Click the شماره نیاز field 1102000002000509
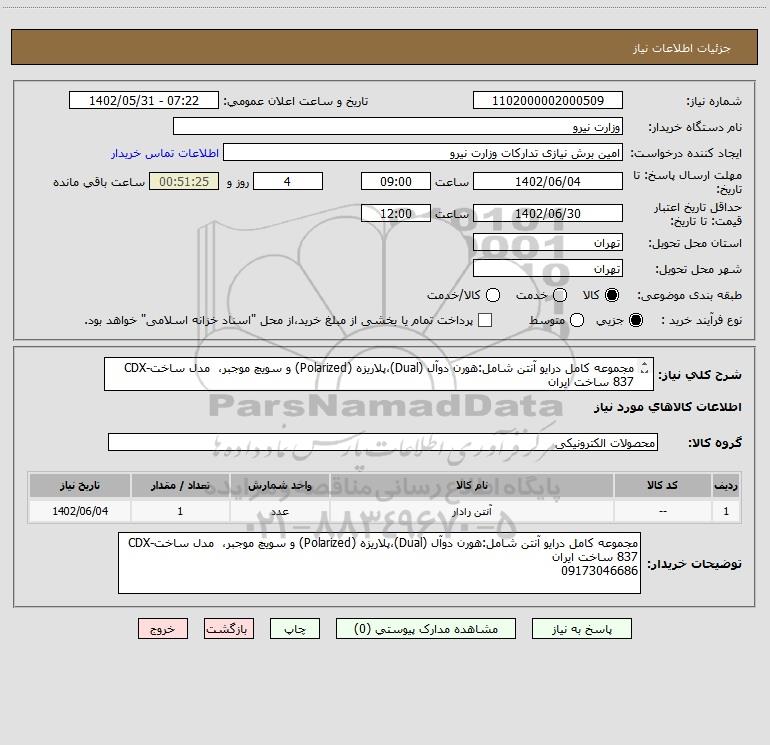 (x=548, y=100)
